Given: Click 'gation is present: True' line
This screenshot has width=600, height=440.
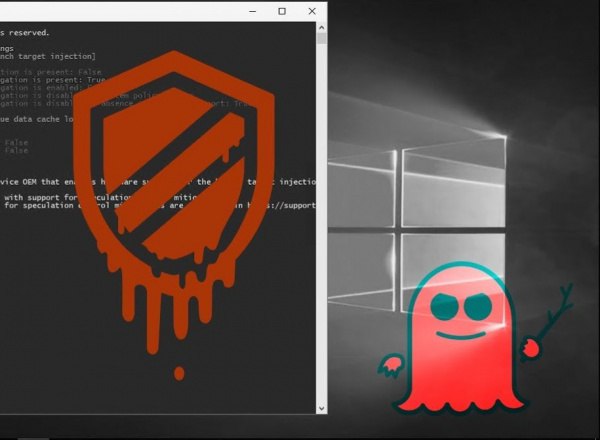Looking at the screenshot, I should (52, 80).
